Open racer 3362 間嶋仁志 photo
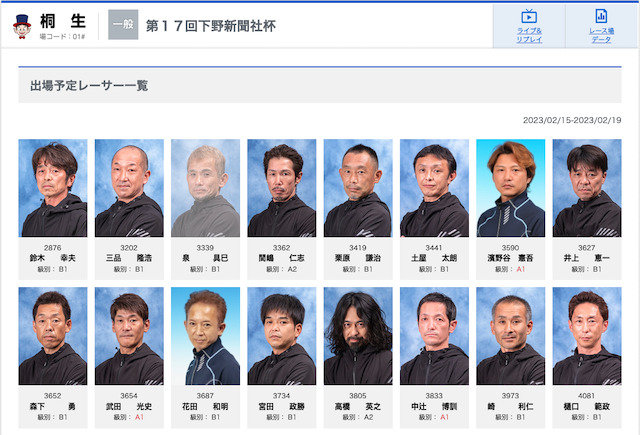This screenshot has height=435, width=640. pyautogui.click(x=282, y=188)
